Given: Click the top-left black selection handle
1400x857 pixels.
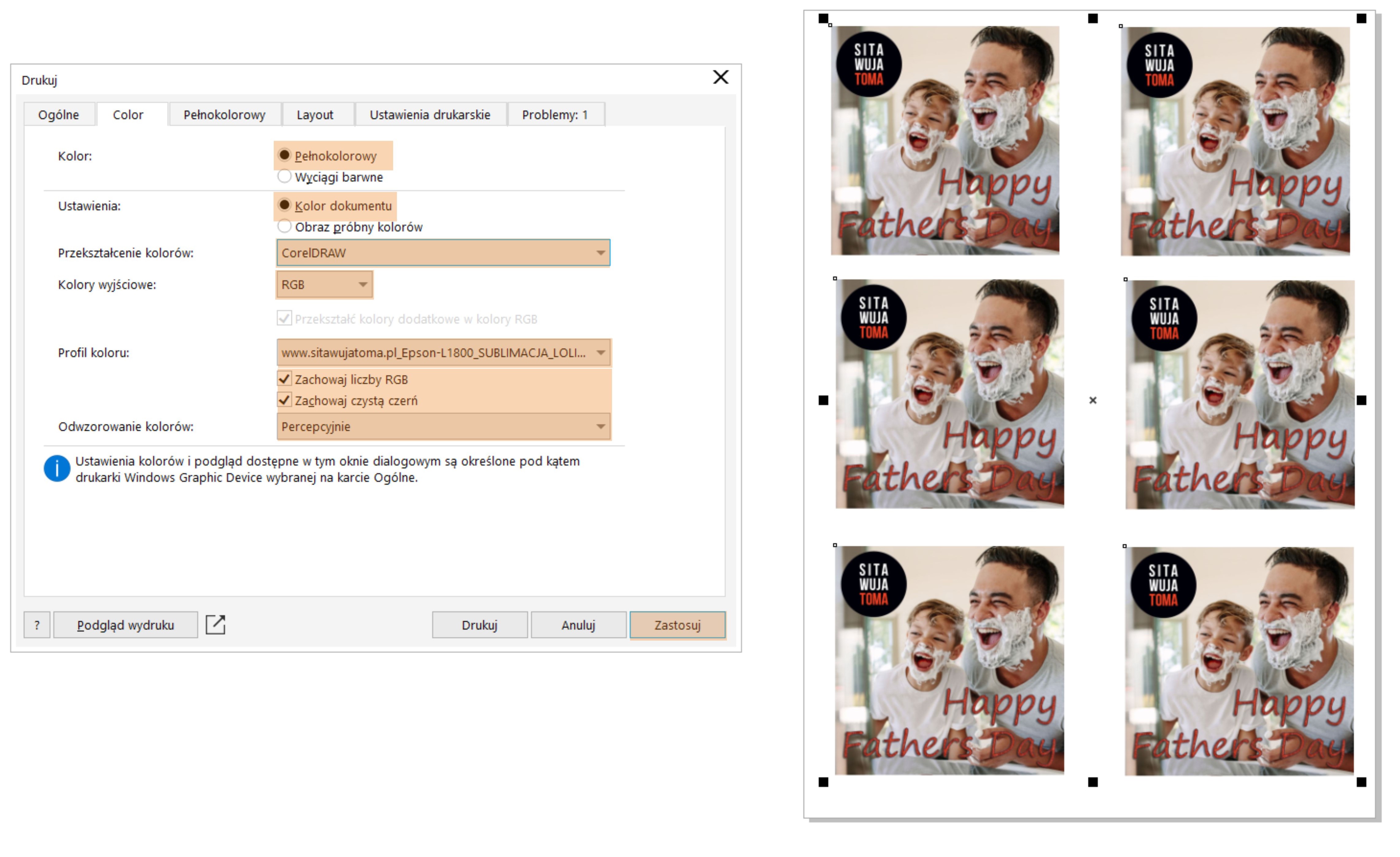Looking at the screenshot, I should pos(823,19).
